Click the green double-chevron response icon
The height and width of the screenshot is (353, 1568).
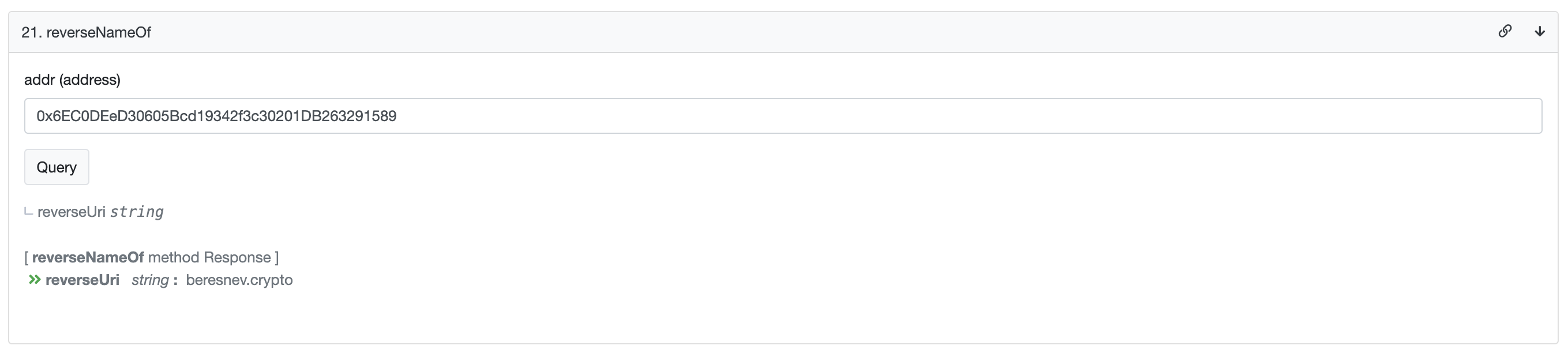(35, 280)
